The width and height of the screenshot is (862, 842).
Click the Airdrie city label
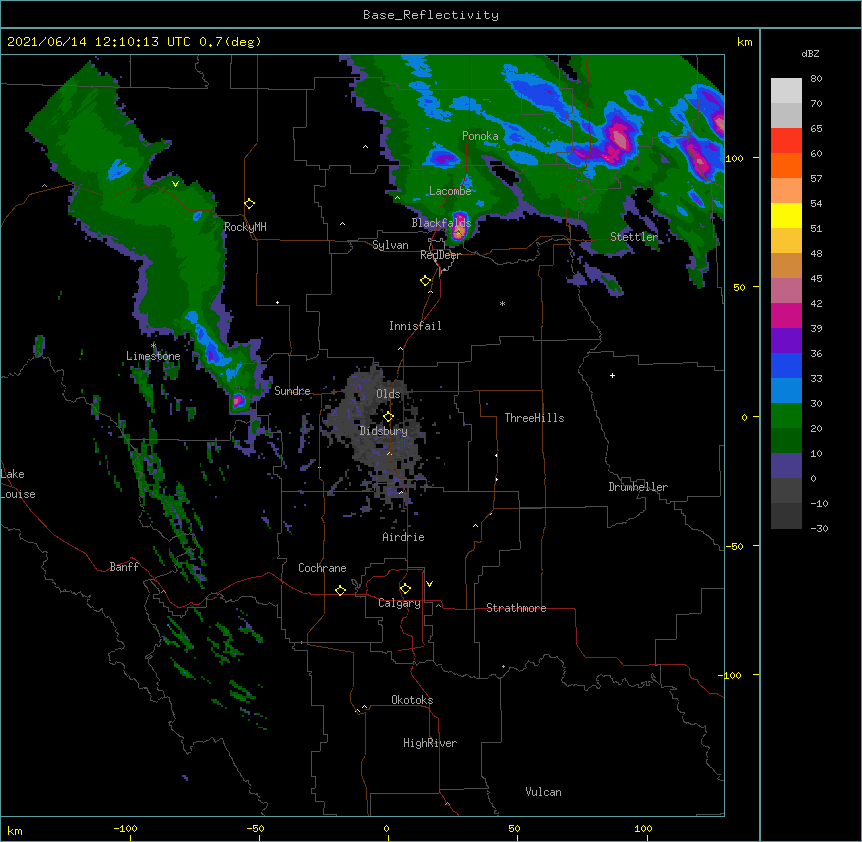pyautogui.click(x=404, y=537)
